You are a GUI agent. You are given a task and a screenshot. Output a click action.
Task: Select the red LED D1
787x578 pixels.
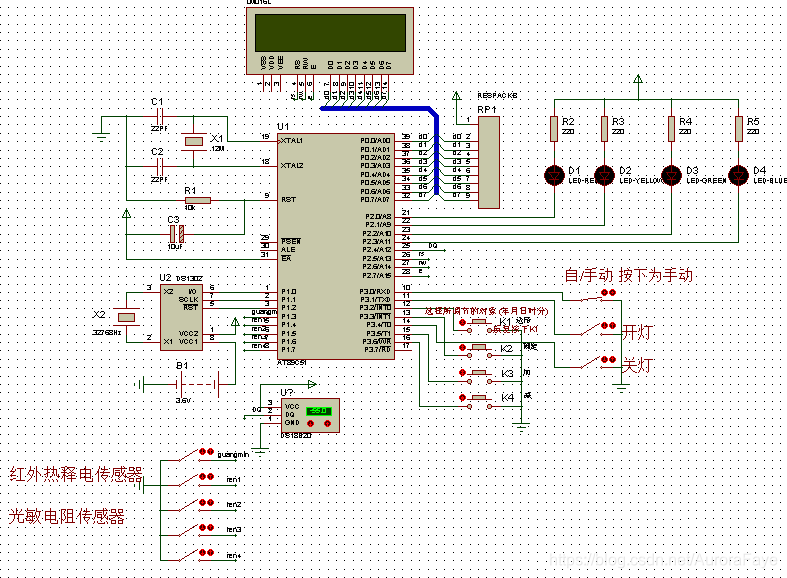point(555,176)
